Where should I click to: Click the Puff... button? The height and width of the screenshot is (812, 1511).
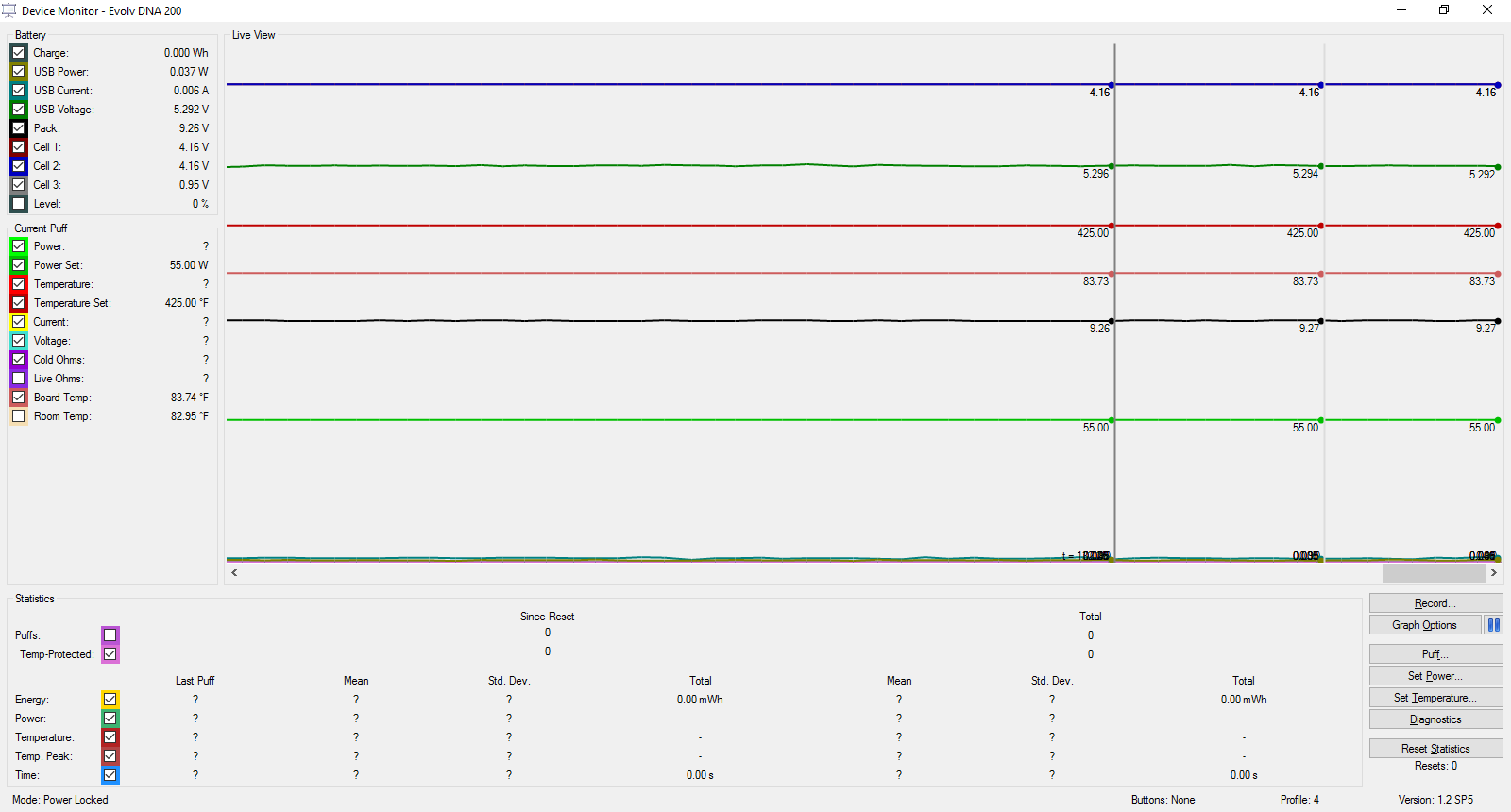point(1435,654)
